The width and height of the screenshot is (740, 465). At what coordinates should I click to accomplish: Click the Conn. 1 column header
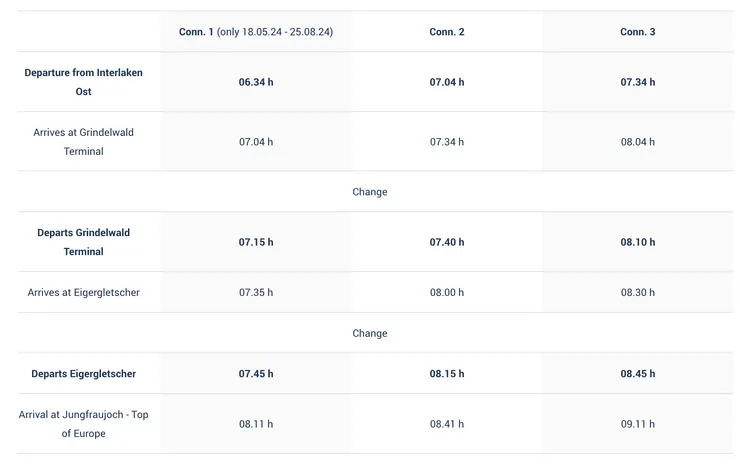pos(255,32)
